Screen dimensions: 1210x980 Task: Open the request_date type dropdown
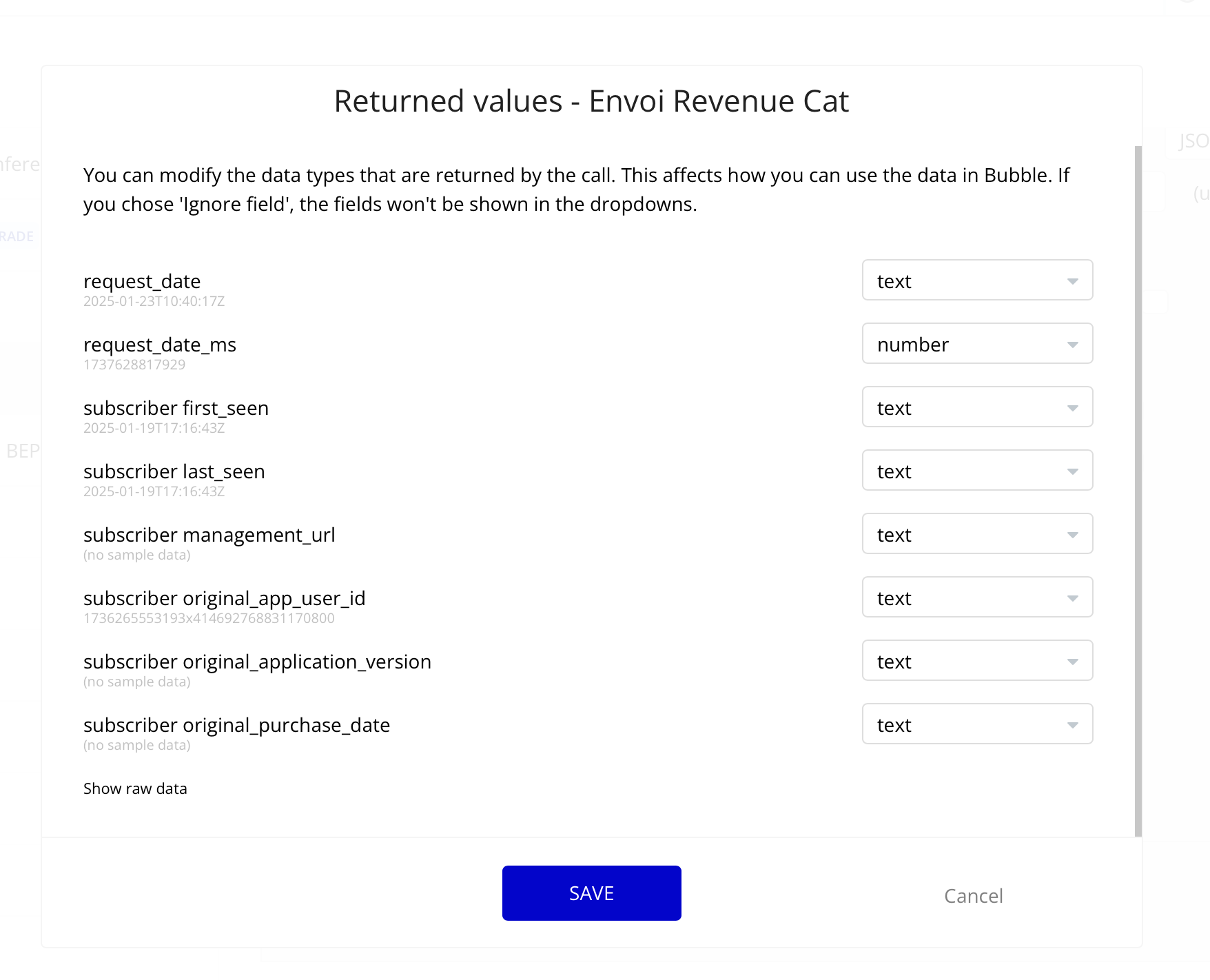[977, 280]
